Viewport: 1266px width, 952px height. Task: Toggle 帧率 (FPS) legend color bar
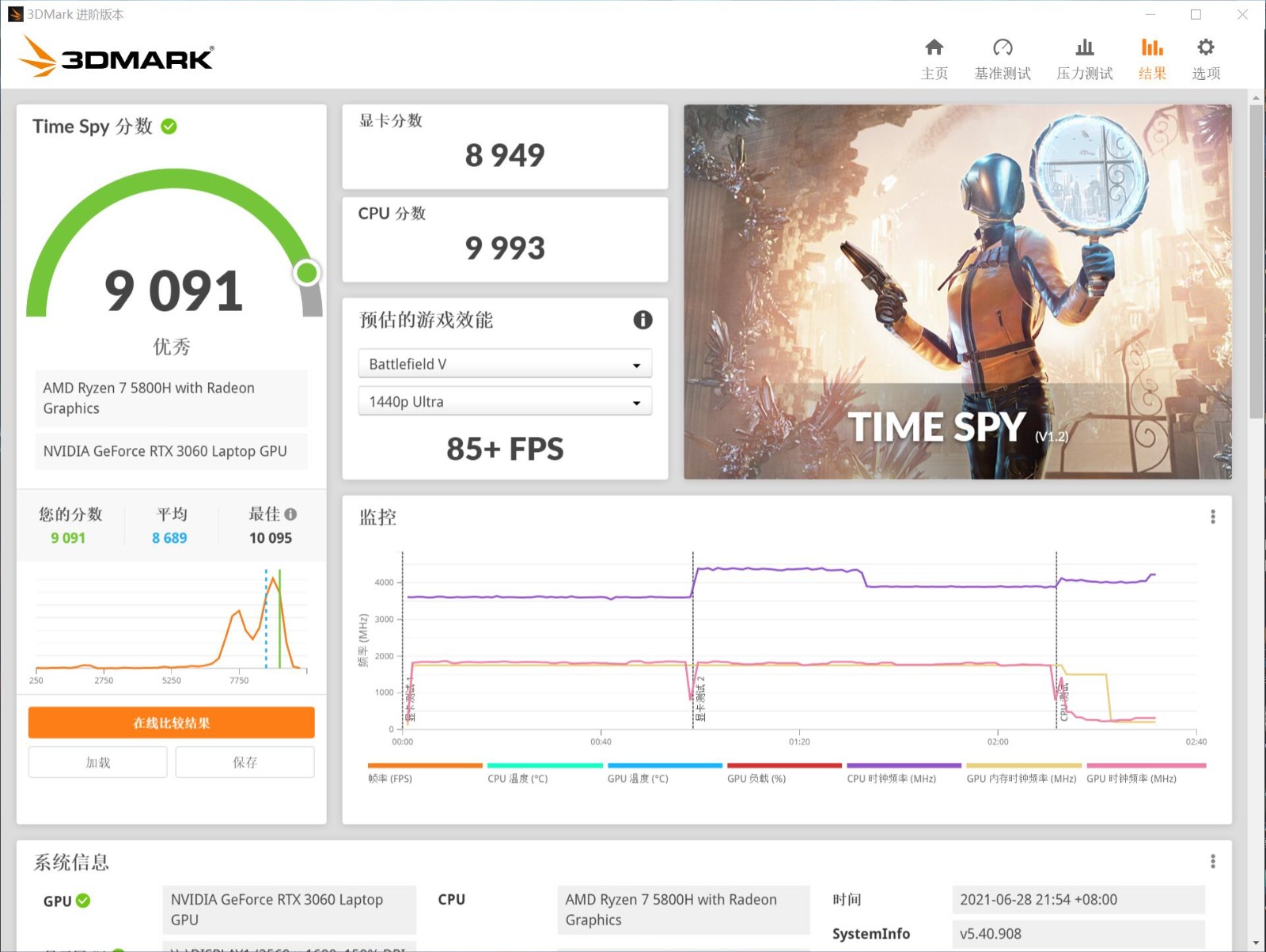click(425, 765)
